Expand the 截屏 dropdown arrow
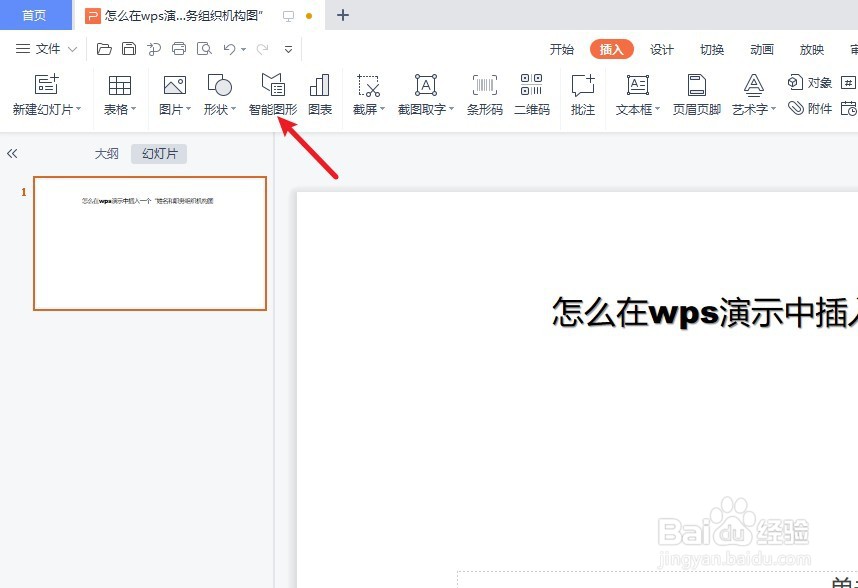 pyautogui.click(x=382, y=109)
